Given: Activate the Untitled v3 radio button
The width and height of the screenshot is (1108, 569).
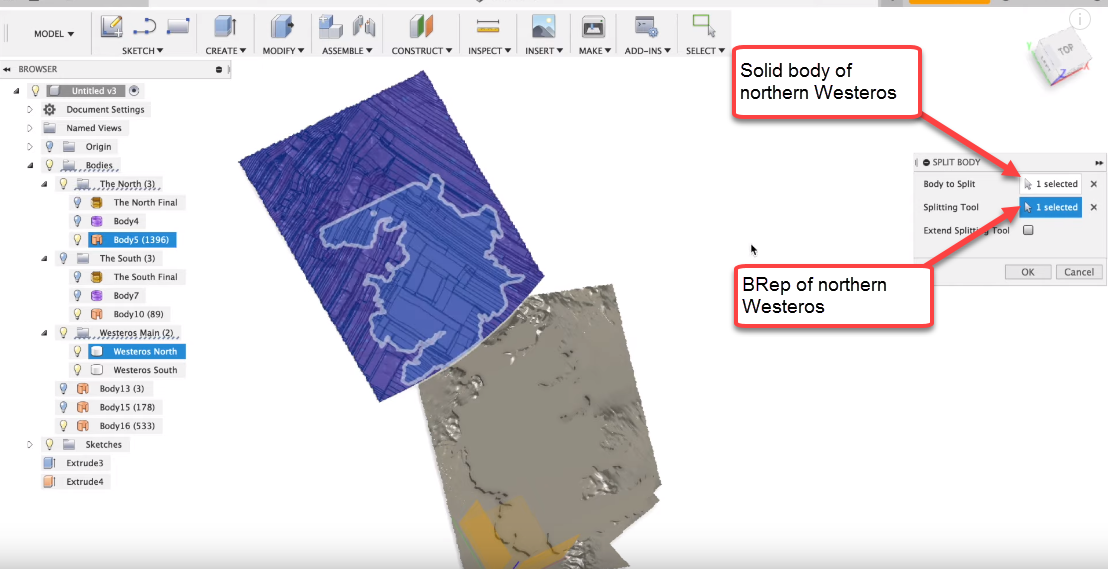Looking at the screenshot, I should coord(134,90).
